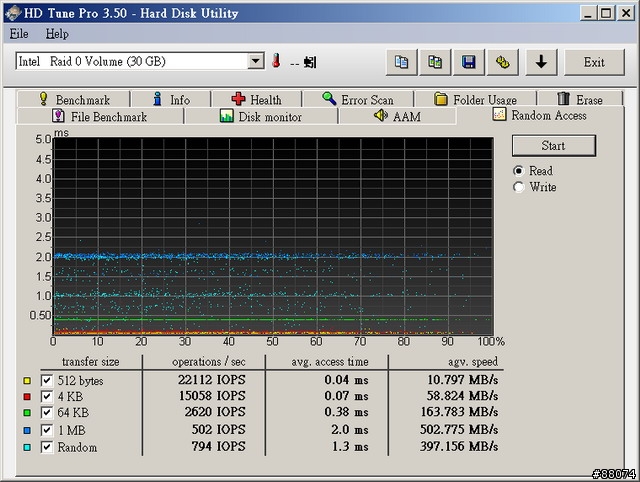Click the save floppy disk icon

tap(469, 62)
